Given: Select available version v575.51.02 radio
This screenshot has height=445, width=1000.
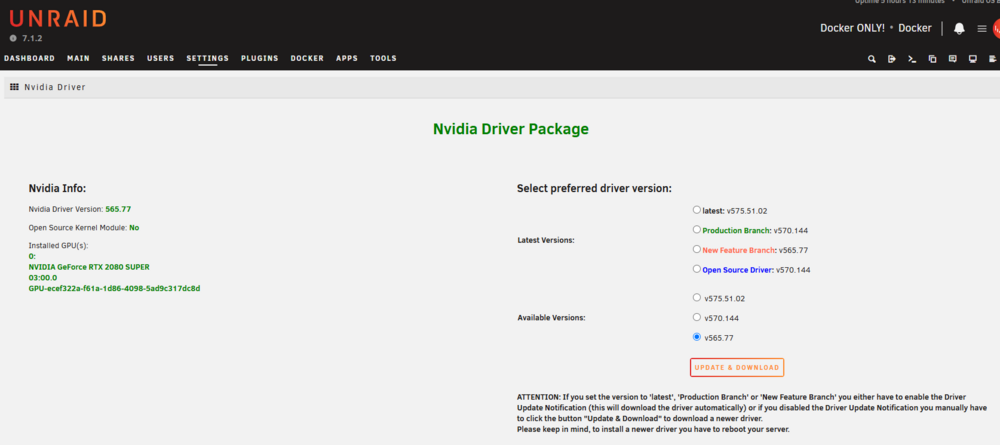Looking at the screenshot, I should click(x=696, y=297).
